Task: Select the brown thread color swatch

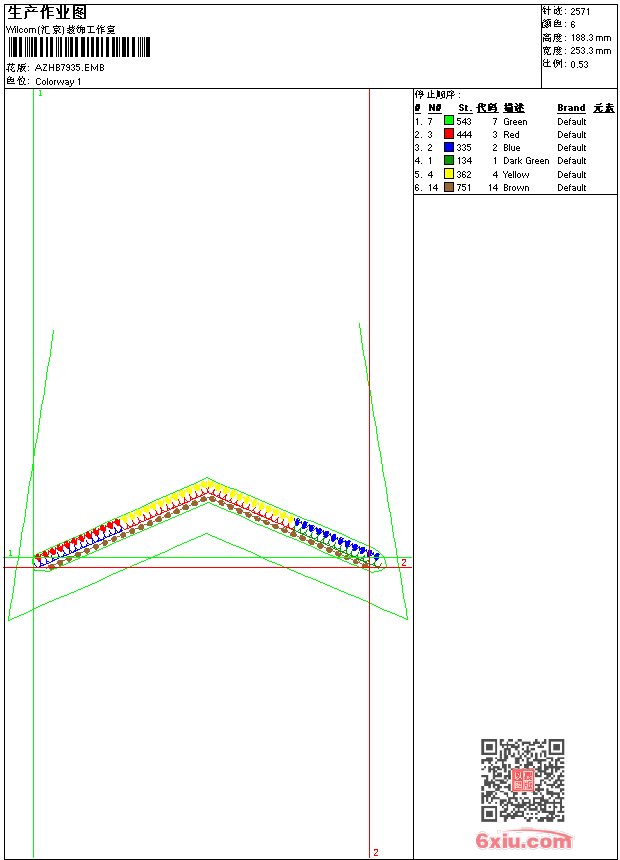Action: pos(449,187)
